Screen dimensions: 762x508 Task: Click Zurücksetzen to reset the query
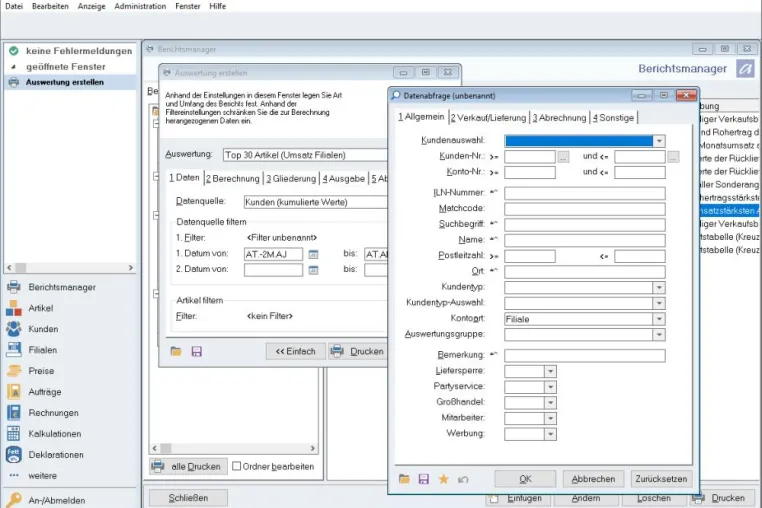point(661,479)
